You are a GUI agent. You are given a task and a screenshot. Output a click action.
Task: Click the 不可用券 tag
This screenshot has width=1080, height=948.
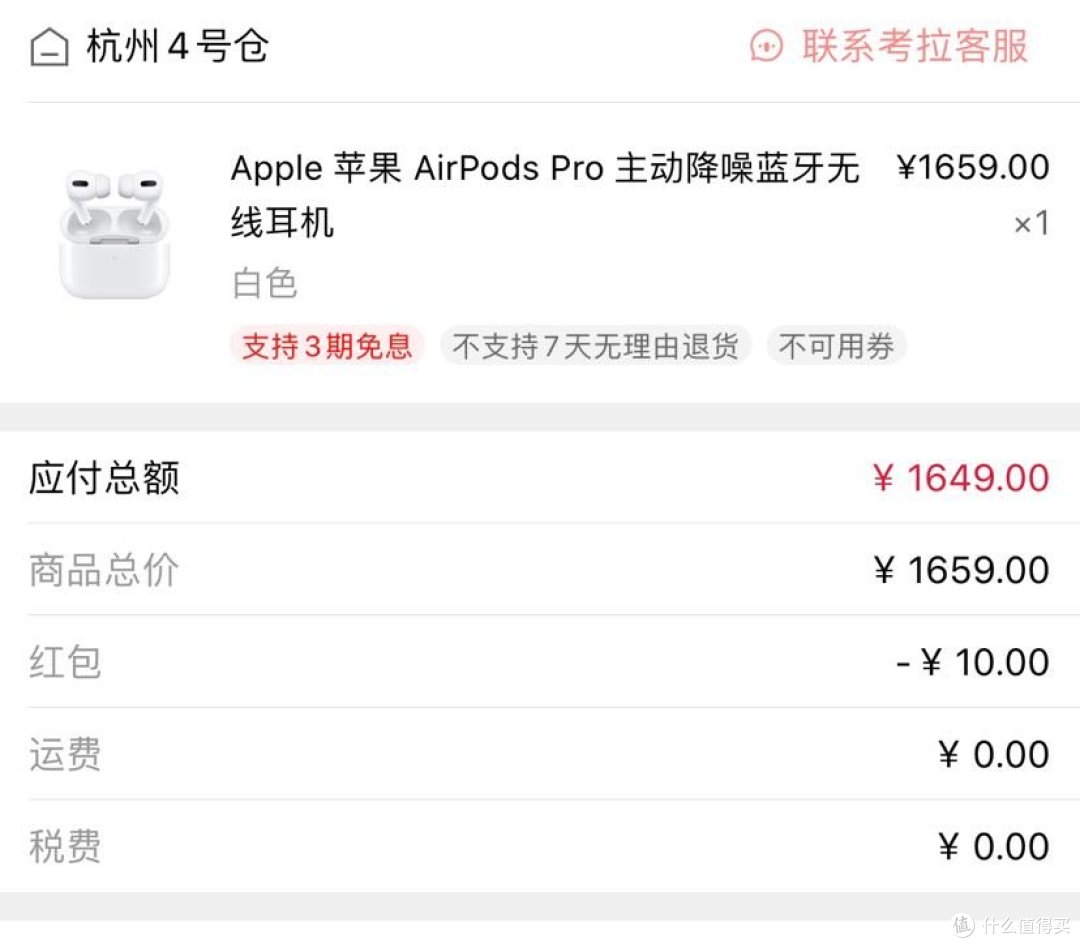[836, 347]
